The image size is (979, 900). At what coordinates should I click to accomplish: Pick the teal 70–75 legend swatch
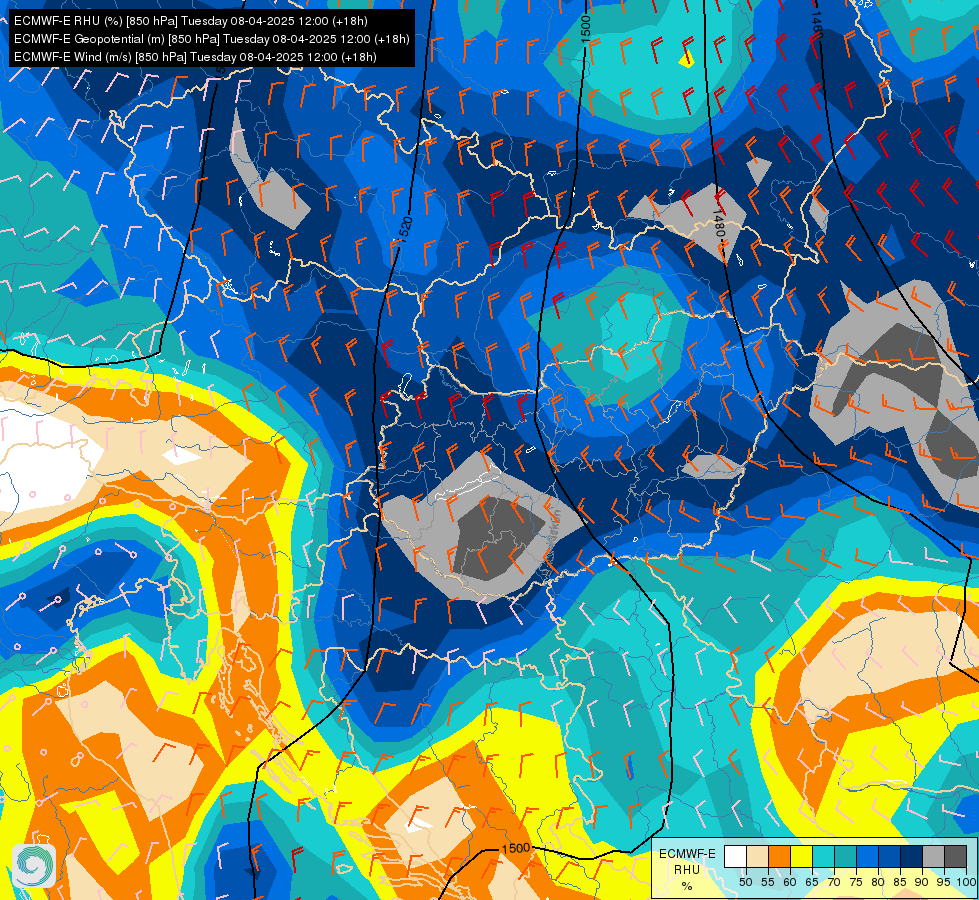point(845,856)
